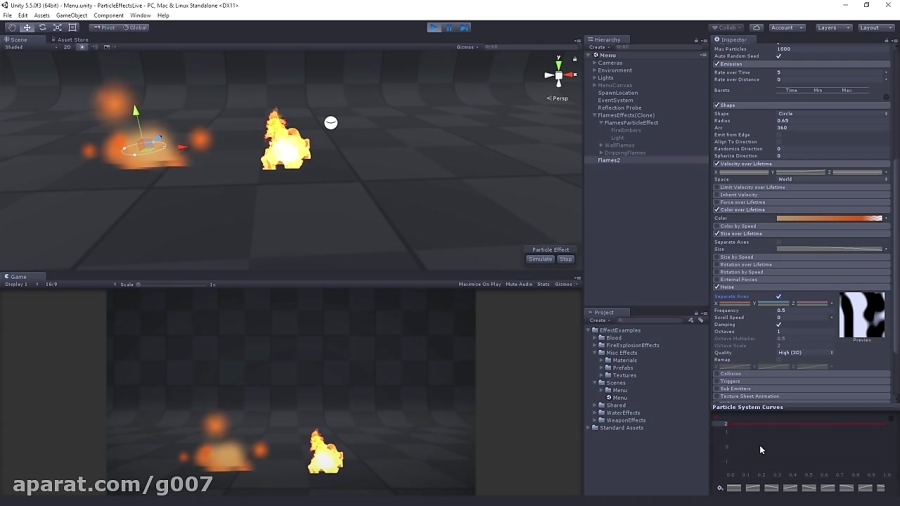Click the Step frame button

point(464,28)
